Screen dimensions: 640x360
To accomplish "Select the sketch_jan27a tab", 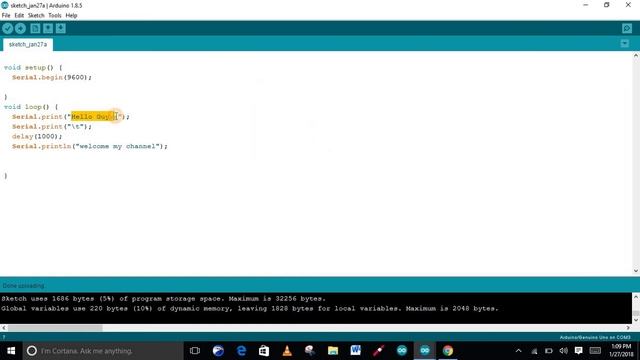I will pos(28,44).
